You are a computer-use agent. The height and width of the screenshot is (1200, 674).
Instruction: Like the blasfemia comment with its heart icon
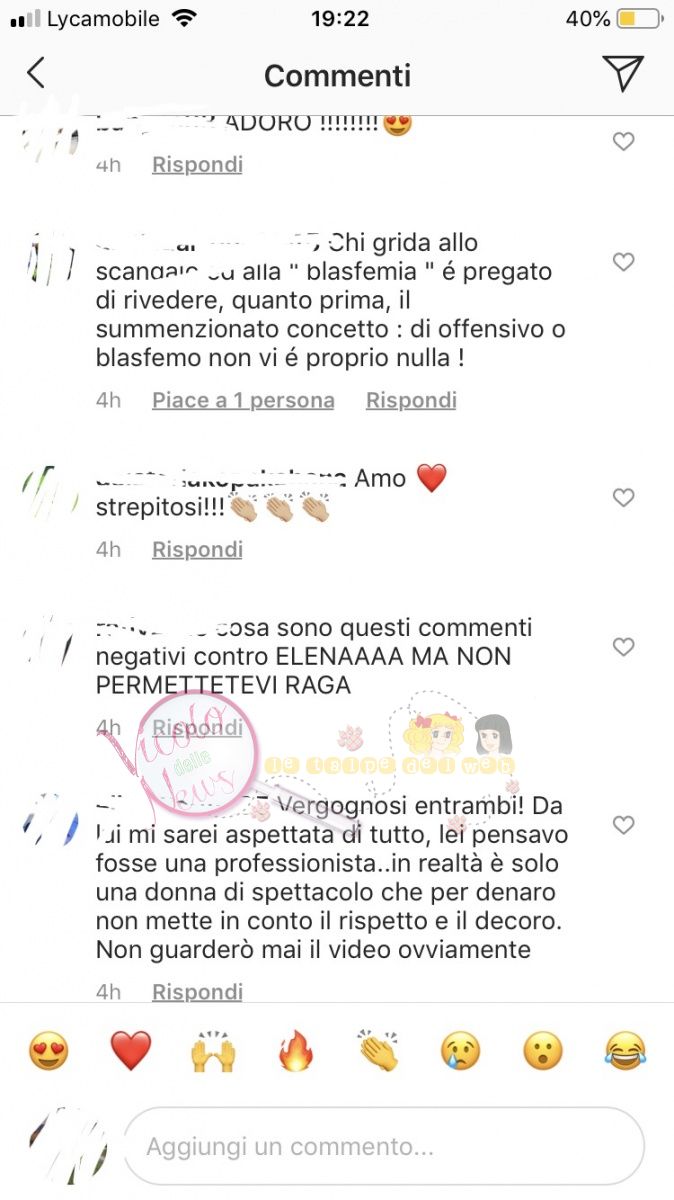[x=623, y=262]
